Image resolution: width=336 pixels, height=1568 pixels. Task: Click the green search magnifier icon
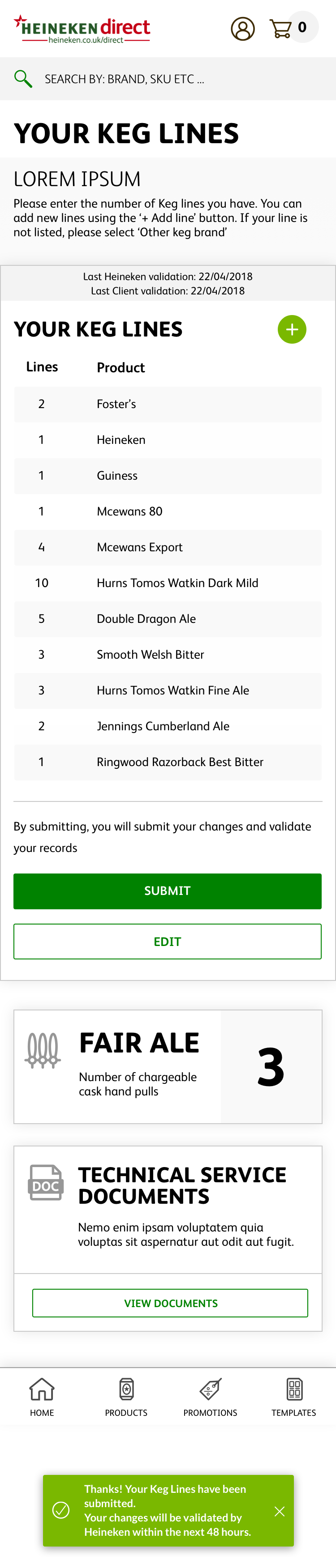click(23, 78)
